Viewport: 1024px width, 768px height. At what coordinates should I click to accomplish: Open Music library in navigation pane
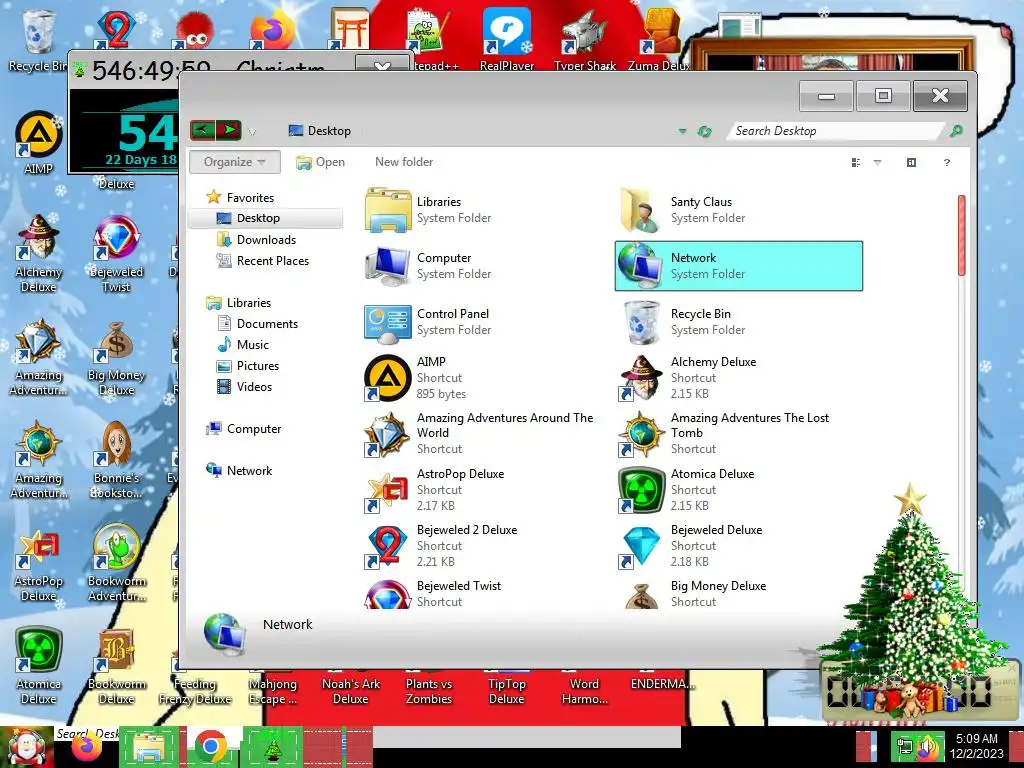pos(242,344)
